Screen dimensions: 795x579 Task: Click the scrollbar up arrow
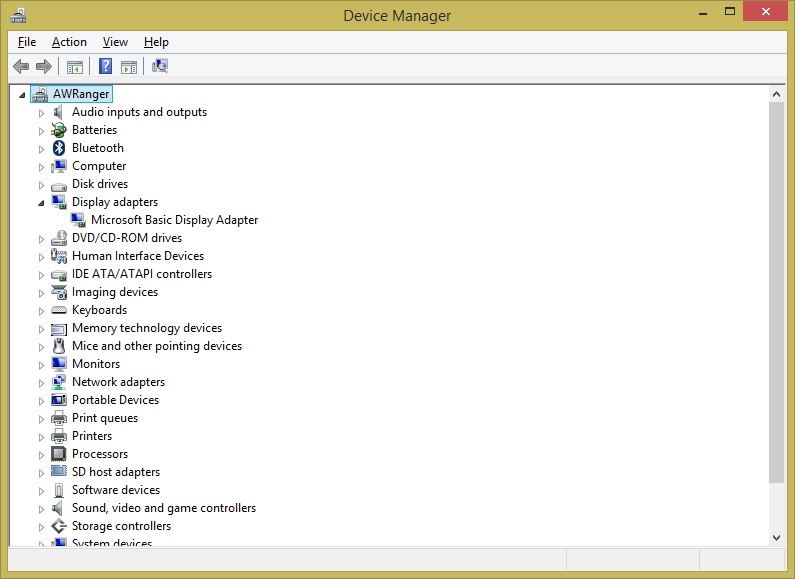(776, 94)
